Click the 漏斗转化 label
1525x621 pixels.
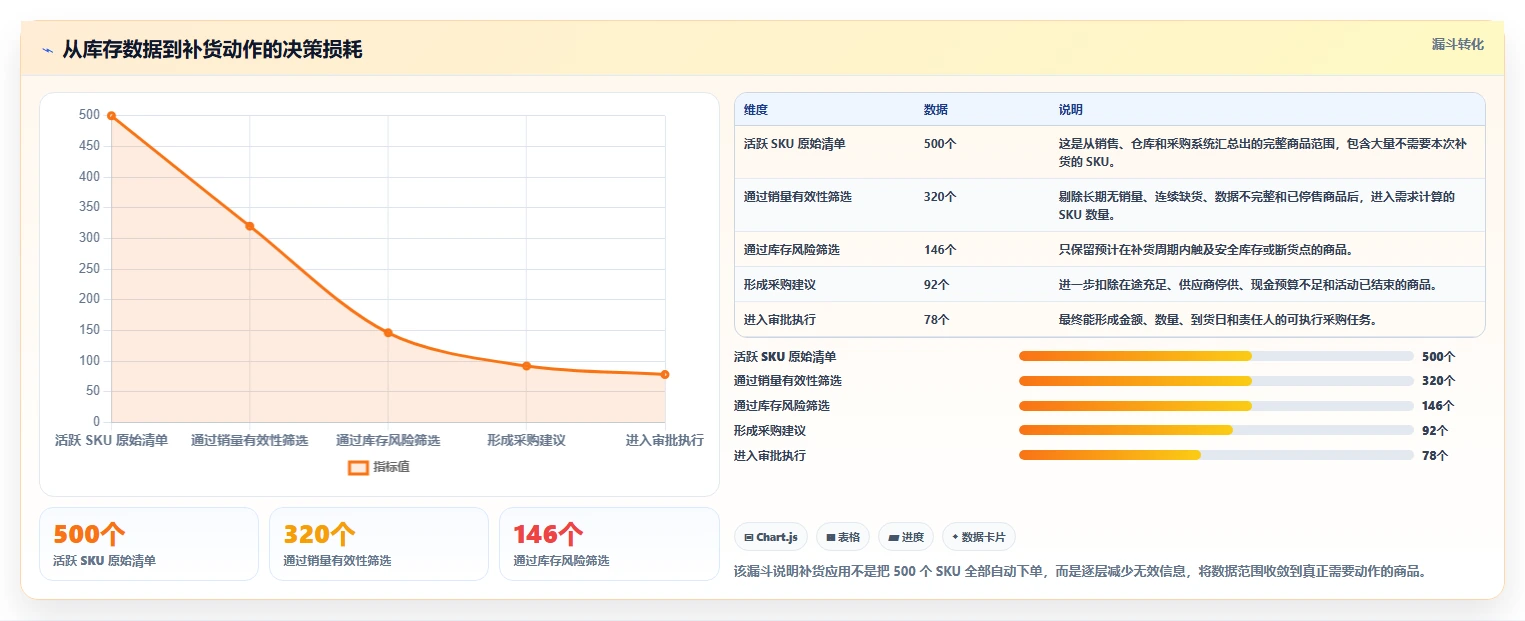pos(1458,45)
